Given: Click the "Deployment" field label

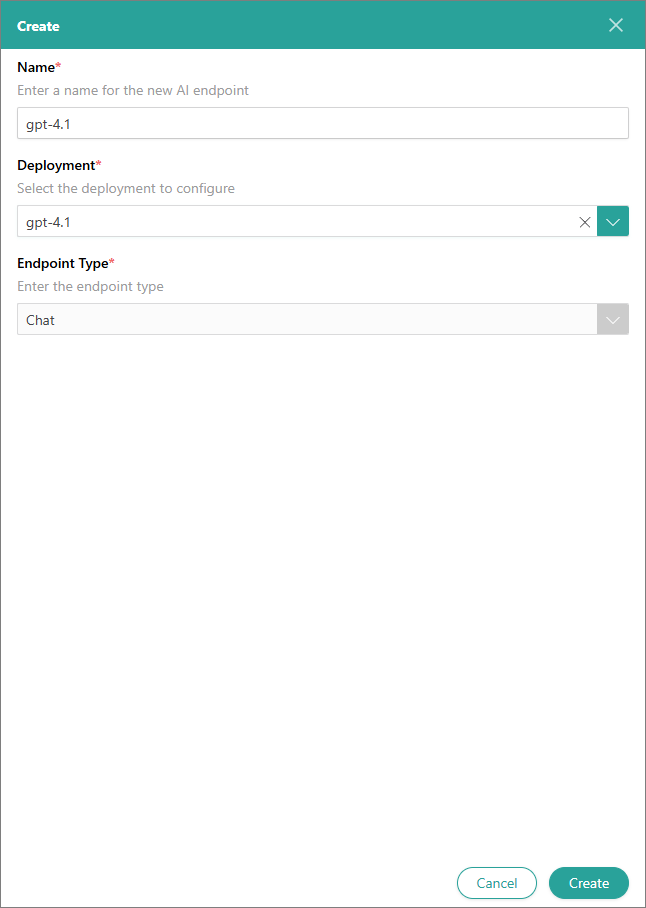Looking at the screenshot, I should pyautogui.click(x=55, y=165).
